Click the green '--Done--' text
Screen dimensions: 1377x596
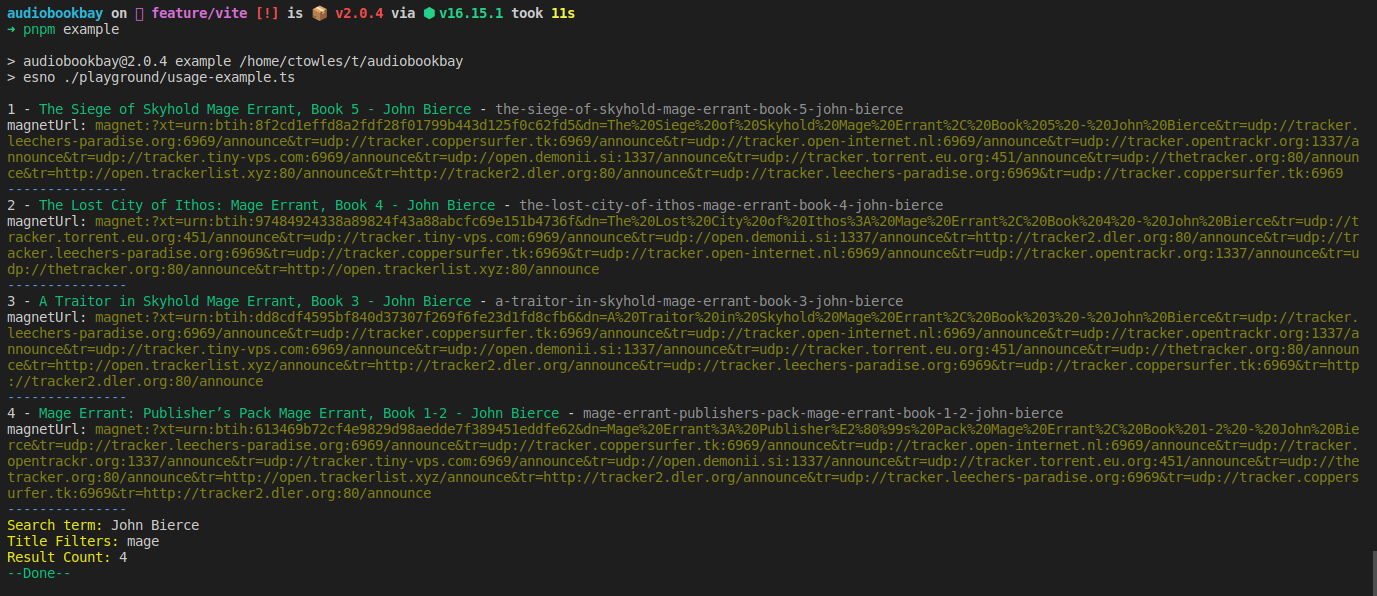point(39,573)
